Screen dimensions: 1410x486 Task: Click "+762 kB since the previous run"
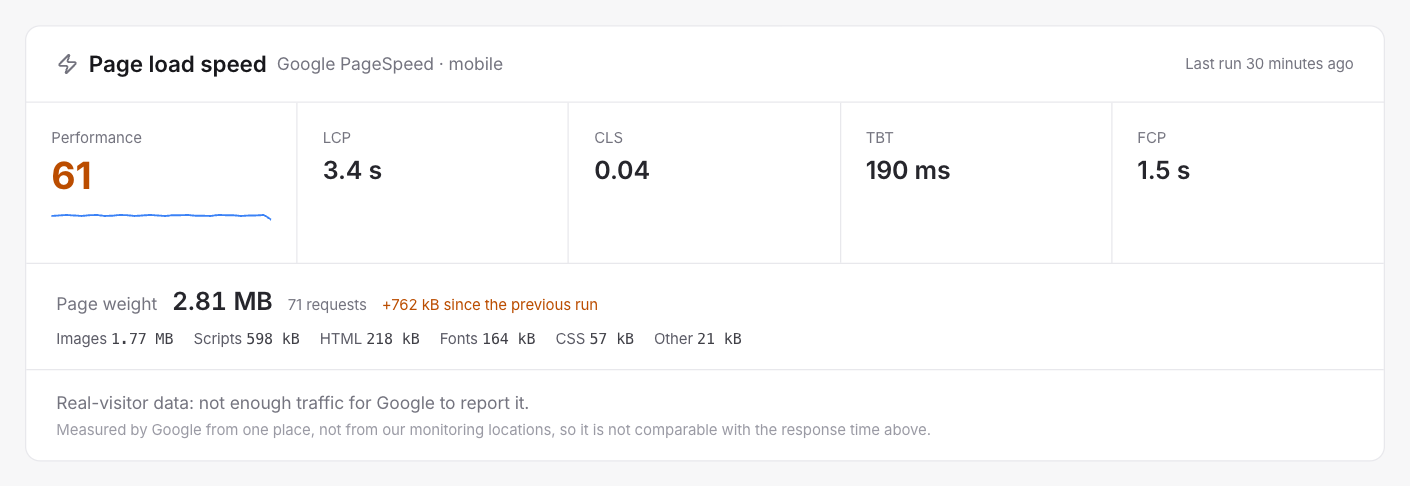point(490,305)
